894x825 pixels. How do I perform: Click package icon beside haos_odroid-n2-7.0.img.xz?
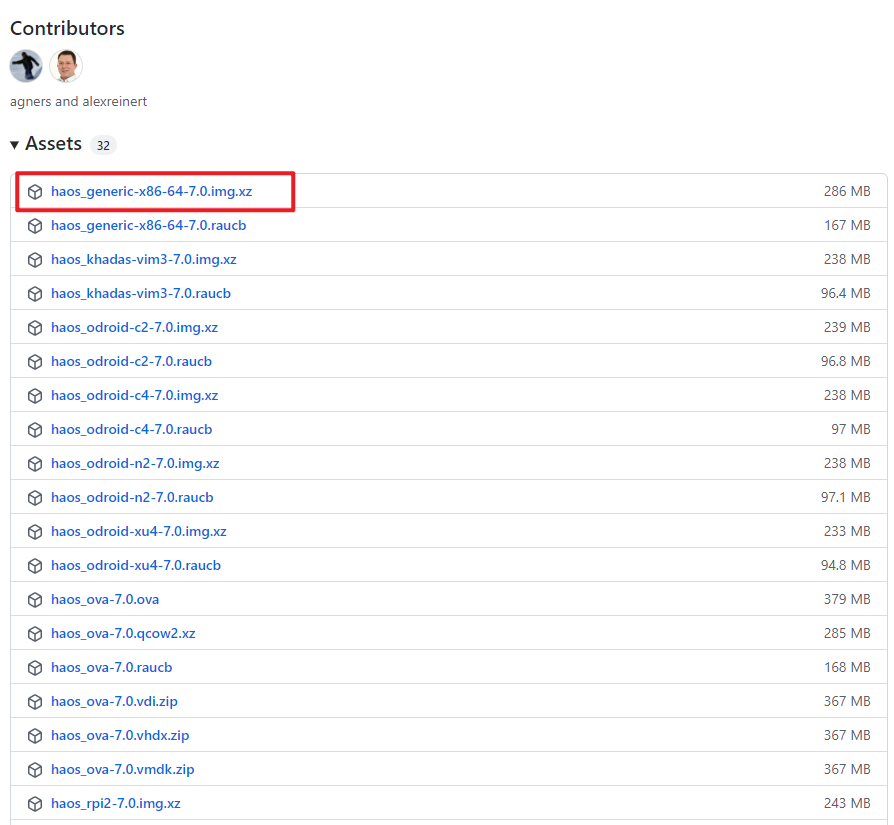[x=35, y=464]
